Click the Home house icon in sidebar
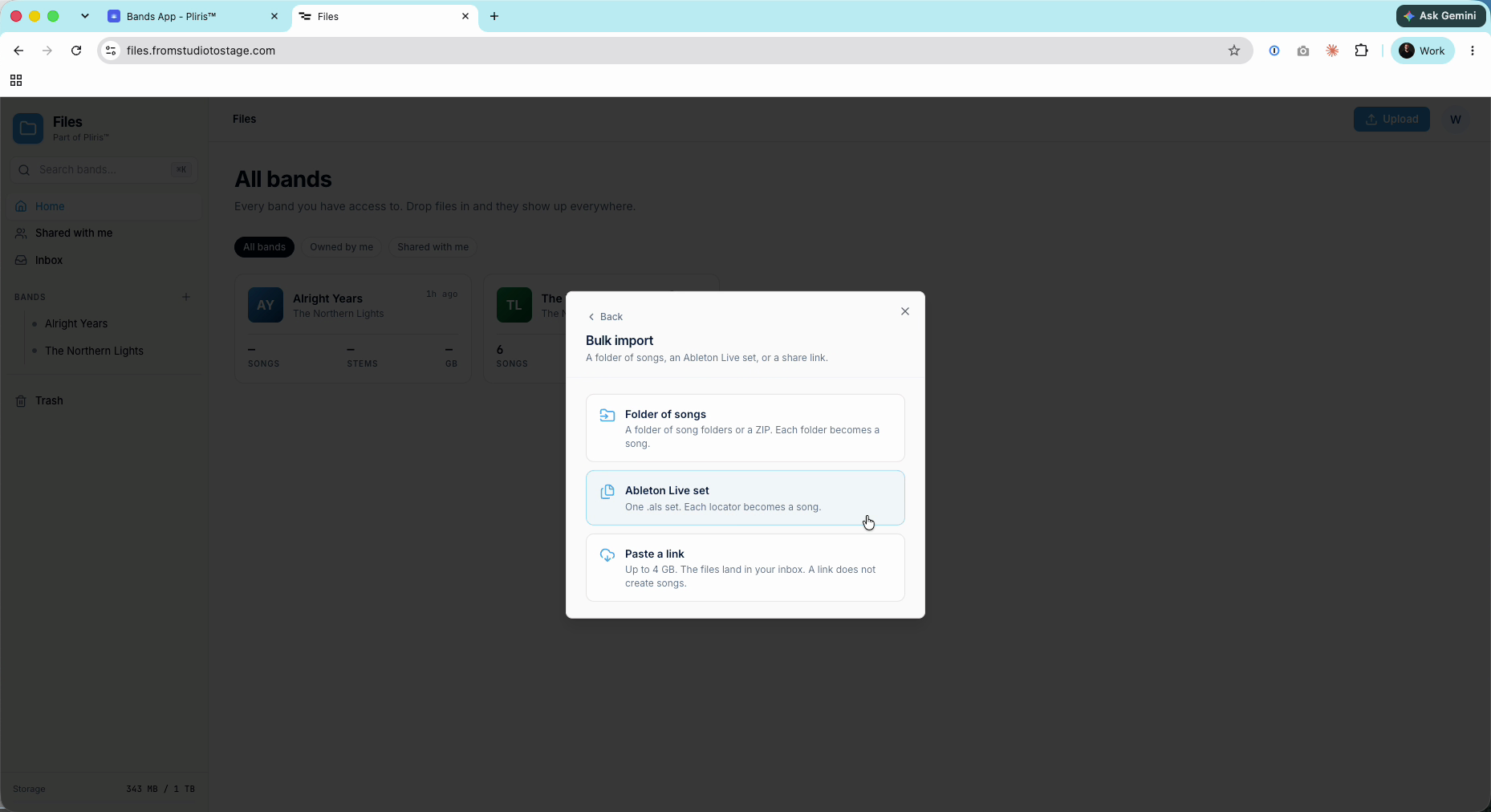The width and height of the screenshot is (1491, 812). [x=22, y=206]
